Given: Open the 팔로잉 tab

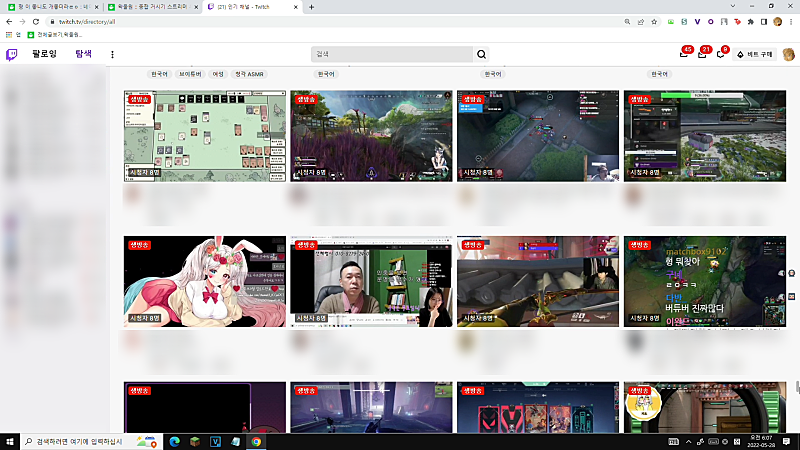Looking at the screenshot, I should 44,54.
